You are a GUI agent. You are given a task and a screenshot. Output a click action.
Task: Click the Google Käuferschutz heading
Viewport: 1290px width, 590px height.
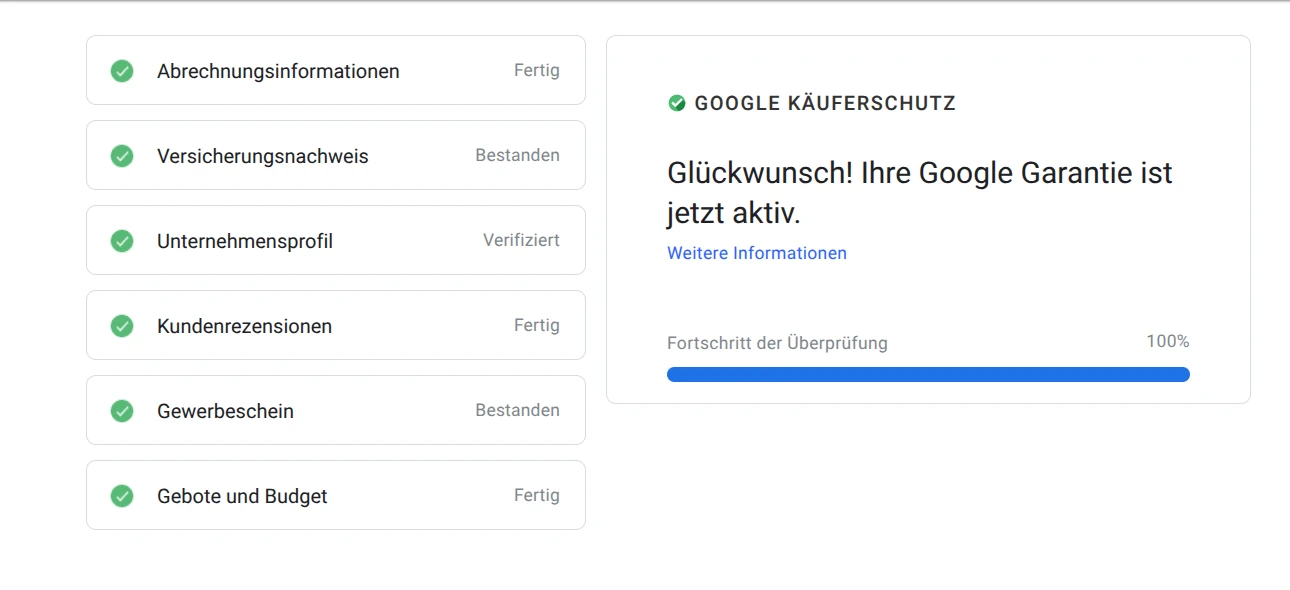point(825,103)
